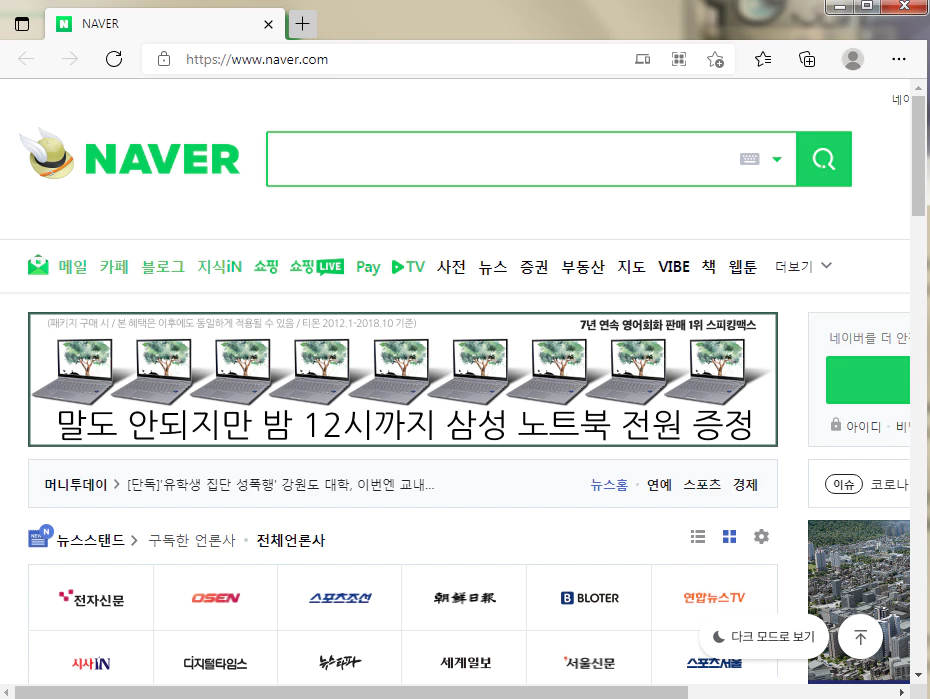Open browser Settings and more menu
The image size is (930, 699).
(x=899, y=59)
